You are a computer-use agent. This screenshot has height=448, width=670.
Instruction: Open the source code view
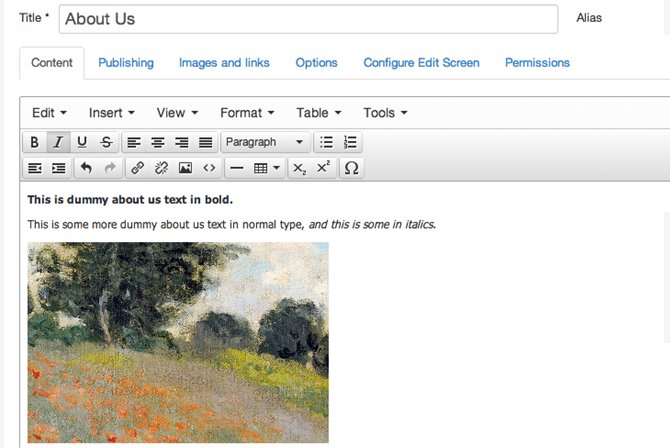209,168
